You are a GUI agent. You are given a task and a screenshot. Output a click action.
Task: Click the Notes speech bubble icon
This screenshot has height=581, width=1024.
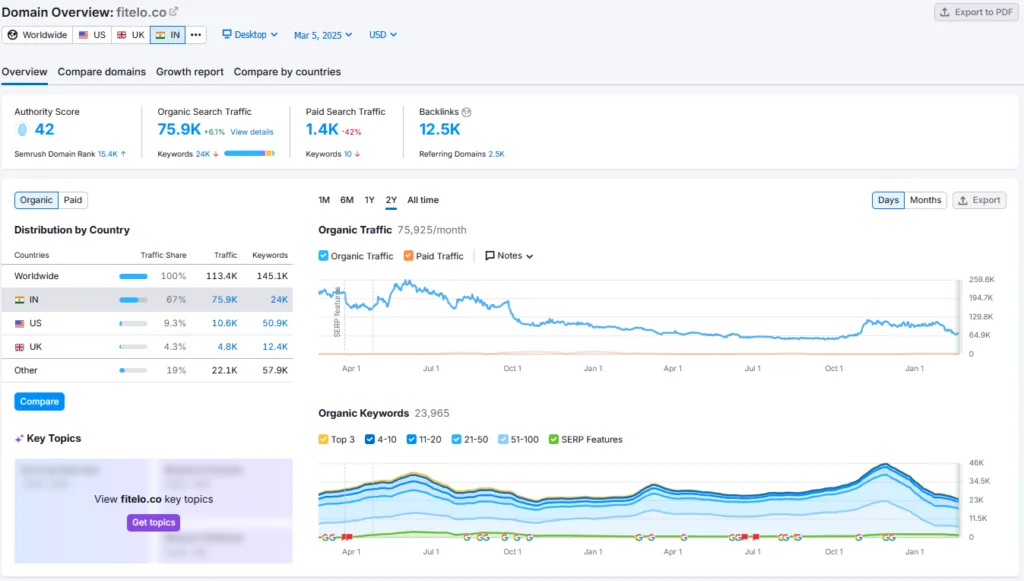(x=490, y=256)
